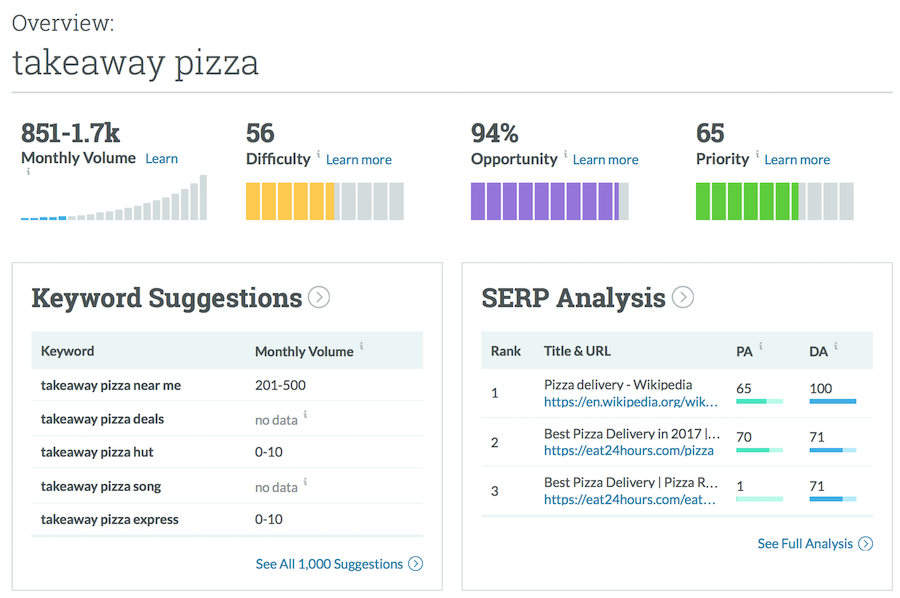The image size is (900, 598).
Task: Select 'takeaway pizza near me' keyword
Action: tap(111, 385)
